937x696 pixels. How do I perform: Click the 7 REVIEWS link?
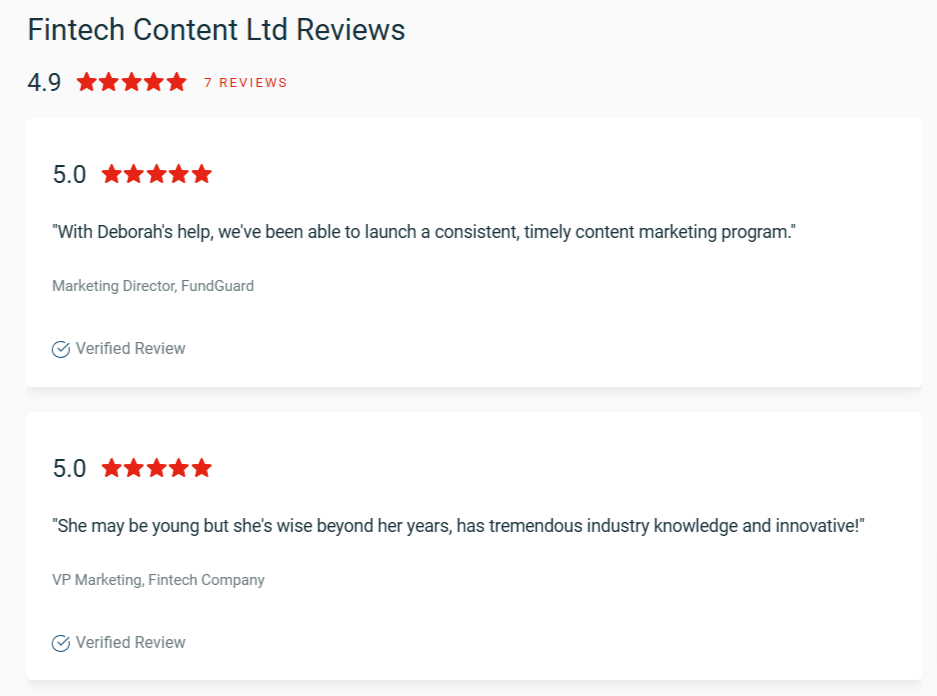246,82
